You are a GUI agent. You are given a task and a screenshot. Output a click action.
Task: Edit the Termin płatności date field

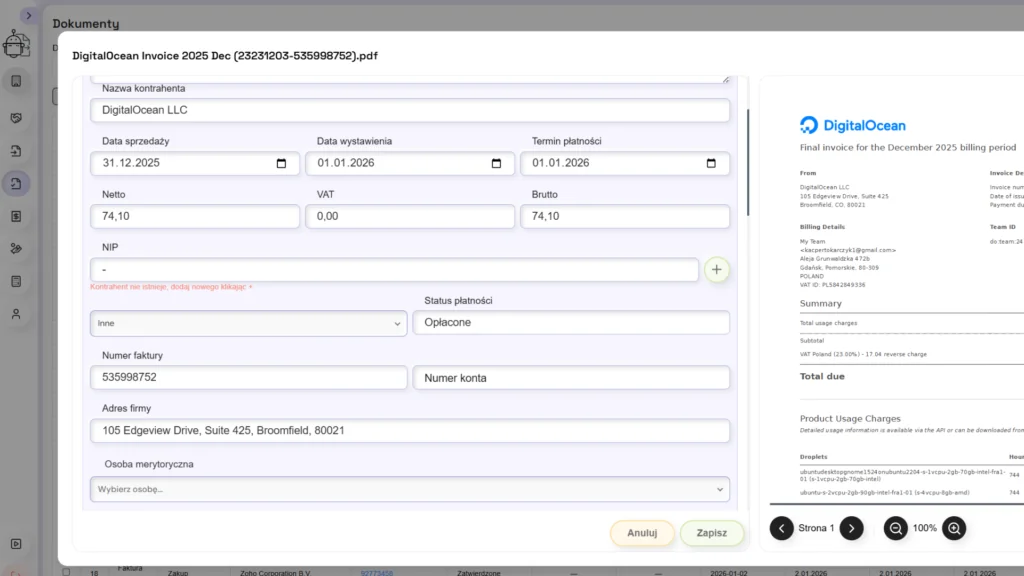point(624,163)
